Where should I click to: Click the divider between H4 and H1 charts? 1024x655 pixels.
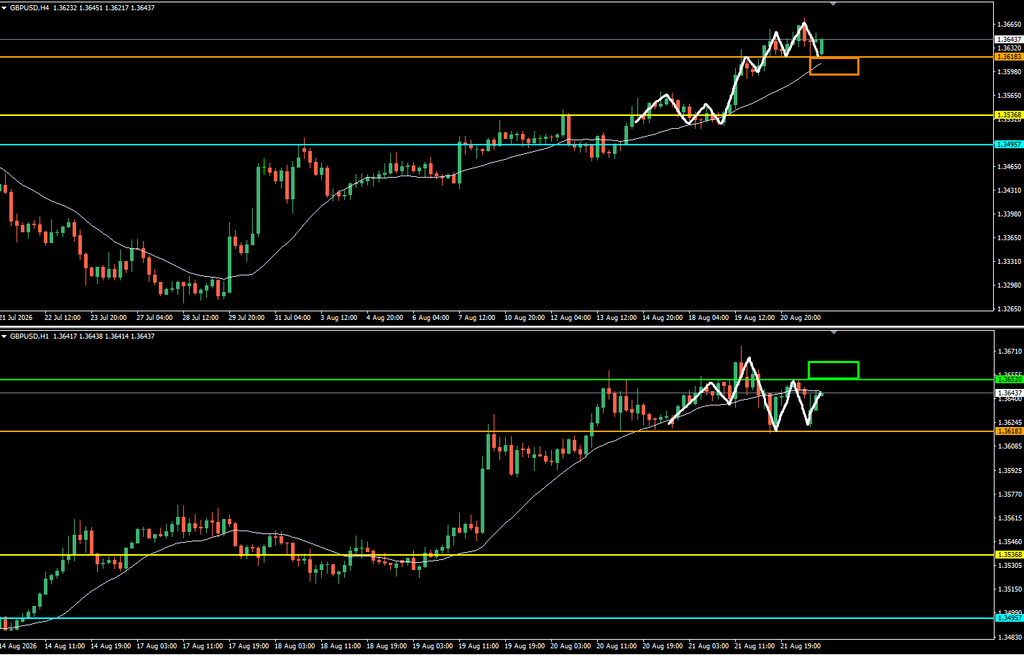point(512,326)
